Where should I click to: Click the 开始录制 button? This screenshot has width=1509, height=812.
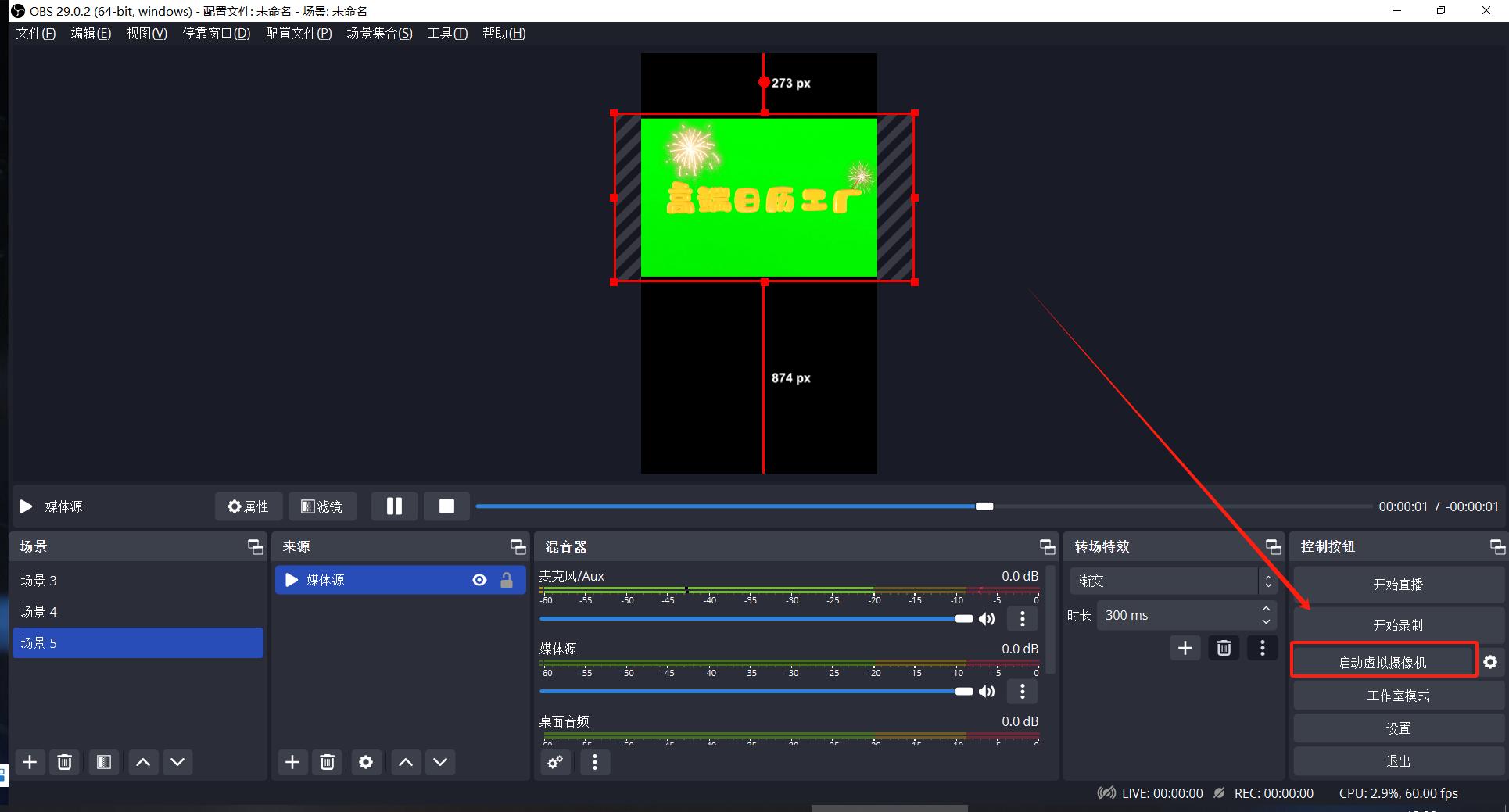point(1398,624)
